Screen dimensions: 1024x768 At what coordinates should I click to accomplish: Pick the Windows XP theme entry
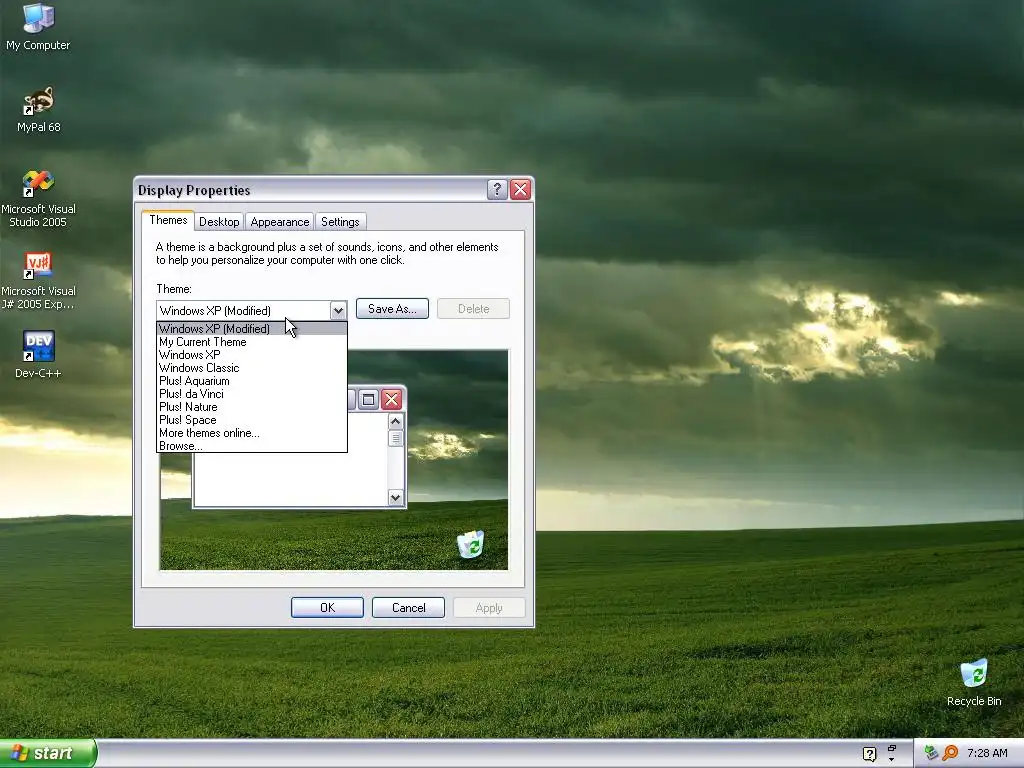click(251, 355)
